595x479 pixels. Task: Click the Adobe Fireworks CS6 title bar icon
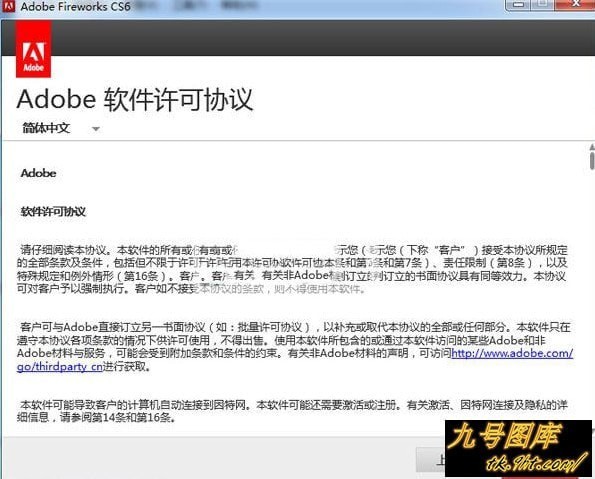coord(8,6)
